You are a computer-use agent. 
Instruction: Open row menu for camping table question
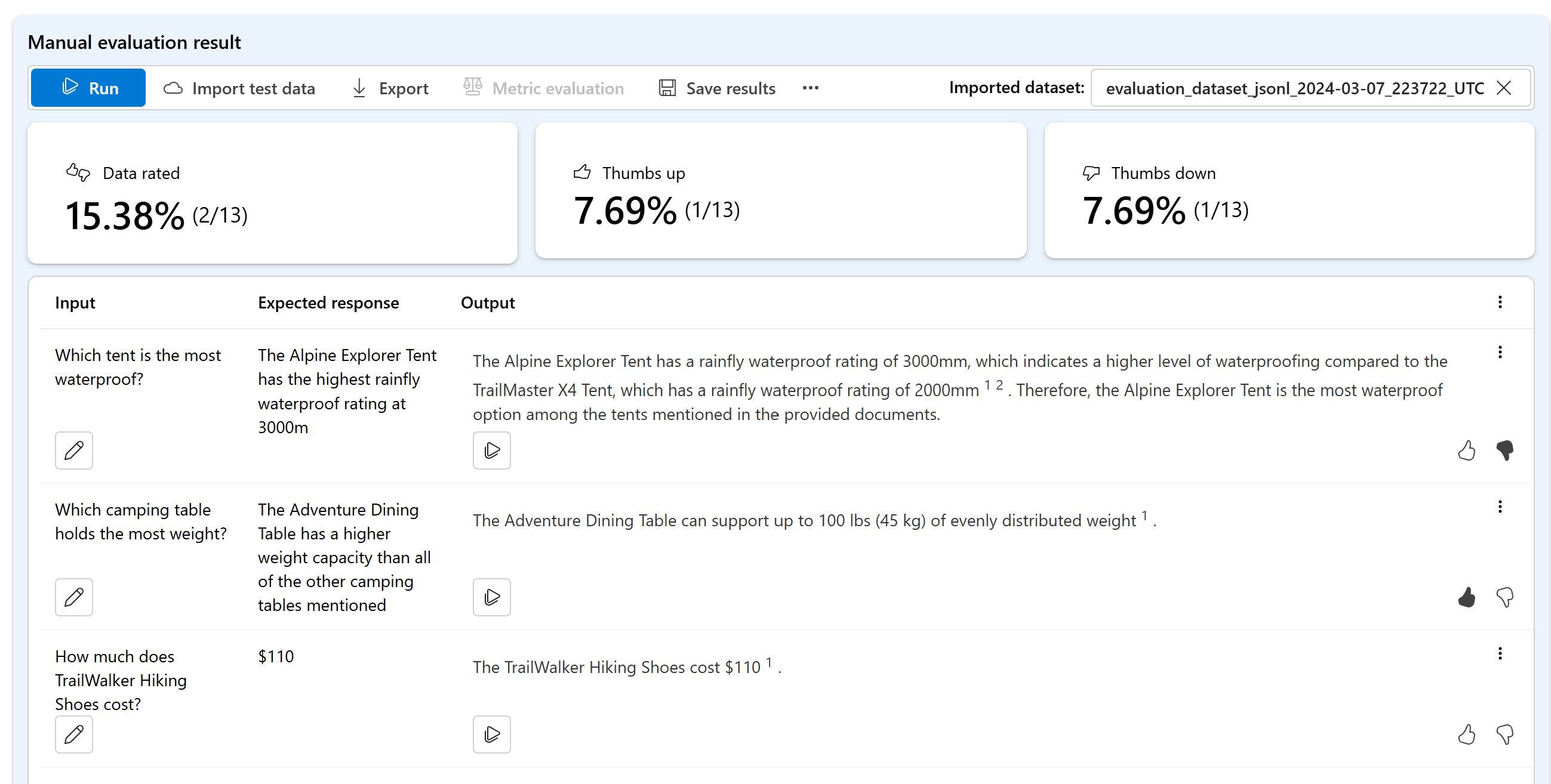click(1499, 507)
